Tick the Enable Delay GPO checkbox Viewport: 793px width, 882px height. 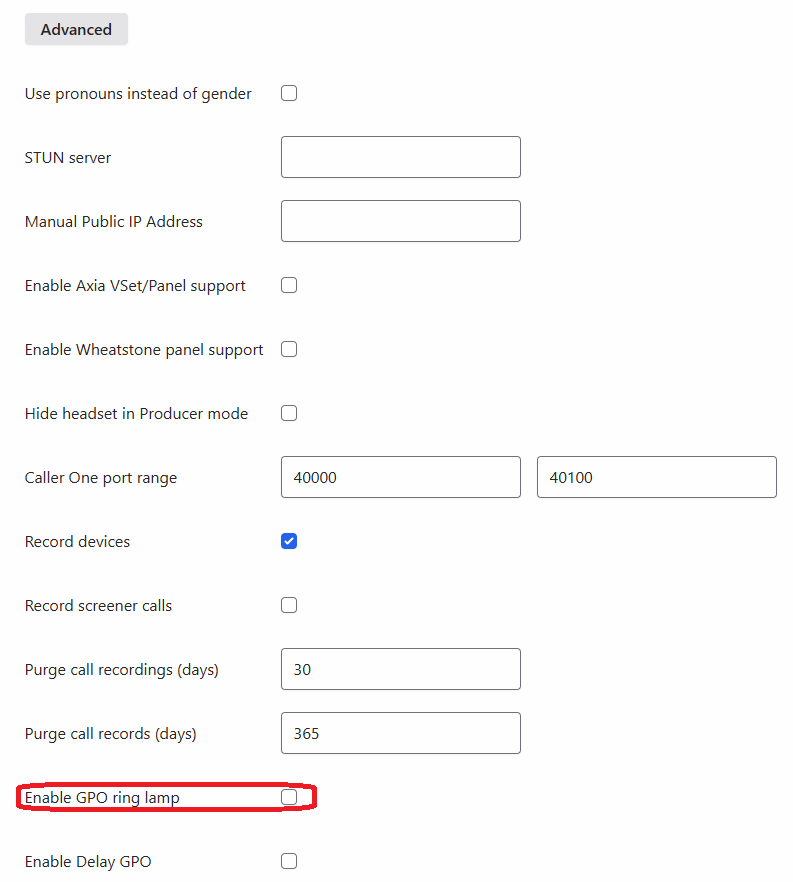point(289,861)
